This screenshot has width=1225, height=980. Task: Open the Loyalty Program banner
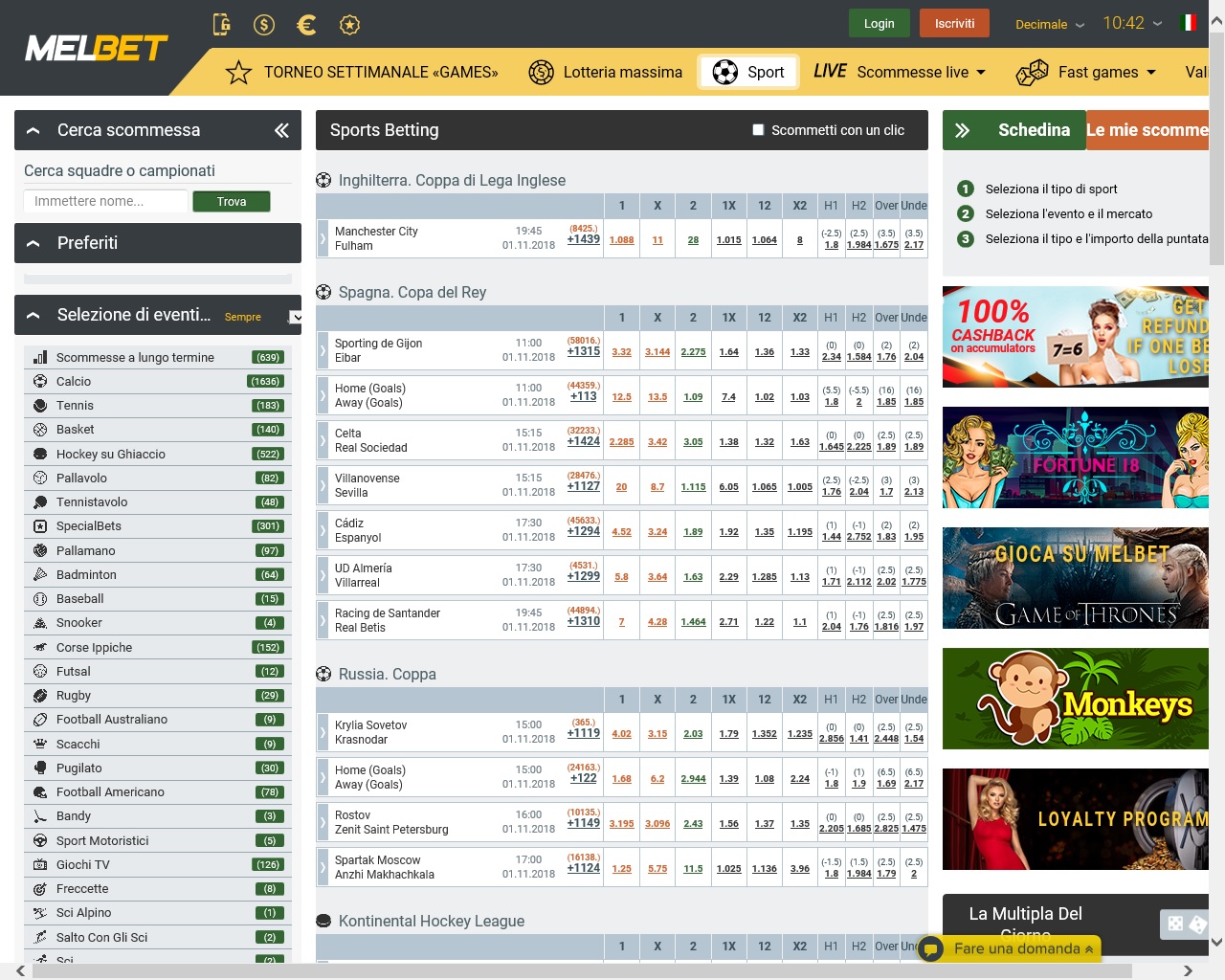pyautogui.click(x=1076, y=819)
